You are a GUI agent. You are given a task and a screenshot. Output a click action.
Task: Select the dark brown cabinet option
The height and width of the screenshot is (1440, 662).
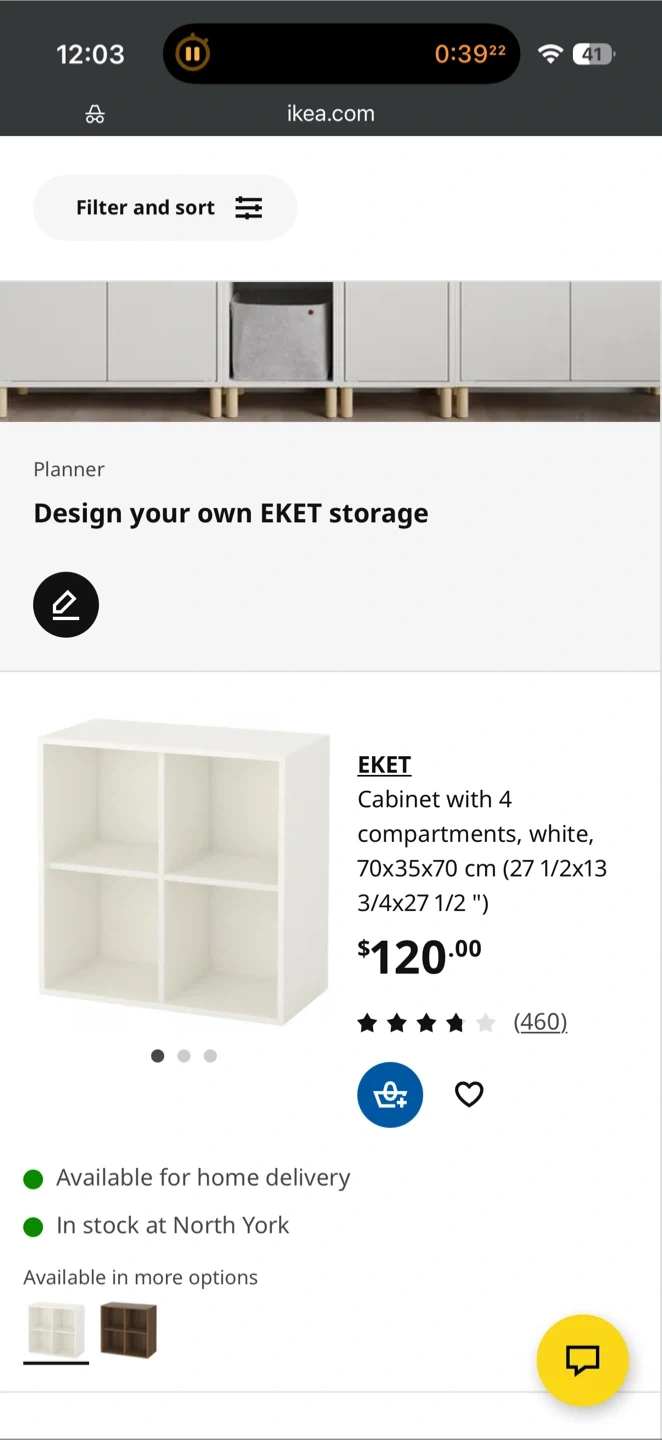[128, 1330]
